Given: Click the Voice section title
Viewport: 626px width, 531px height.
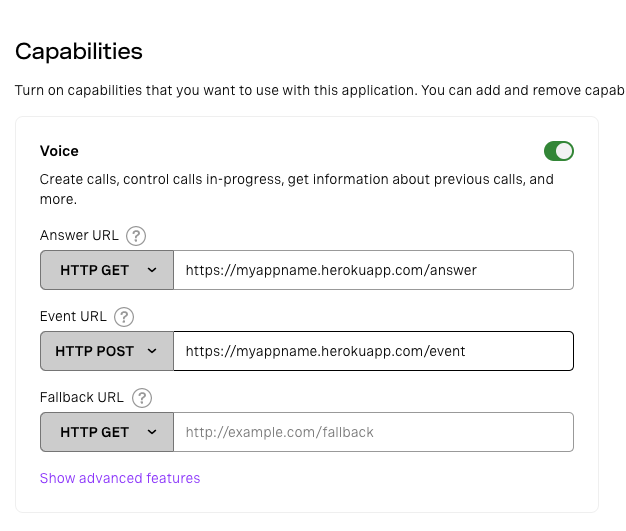Looking at the screenshot, I should click(59, 151).
